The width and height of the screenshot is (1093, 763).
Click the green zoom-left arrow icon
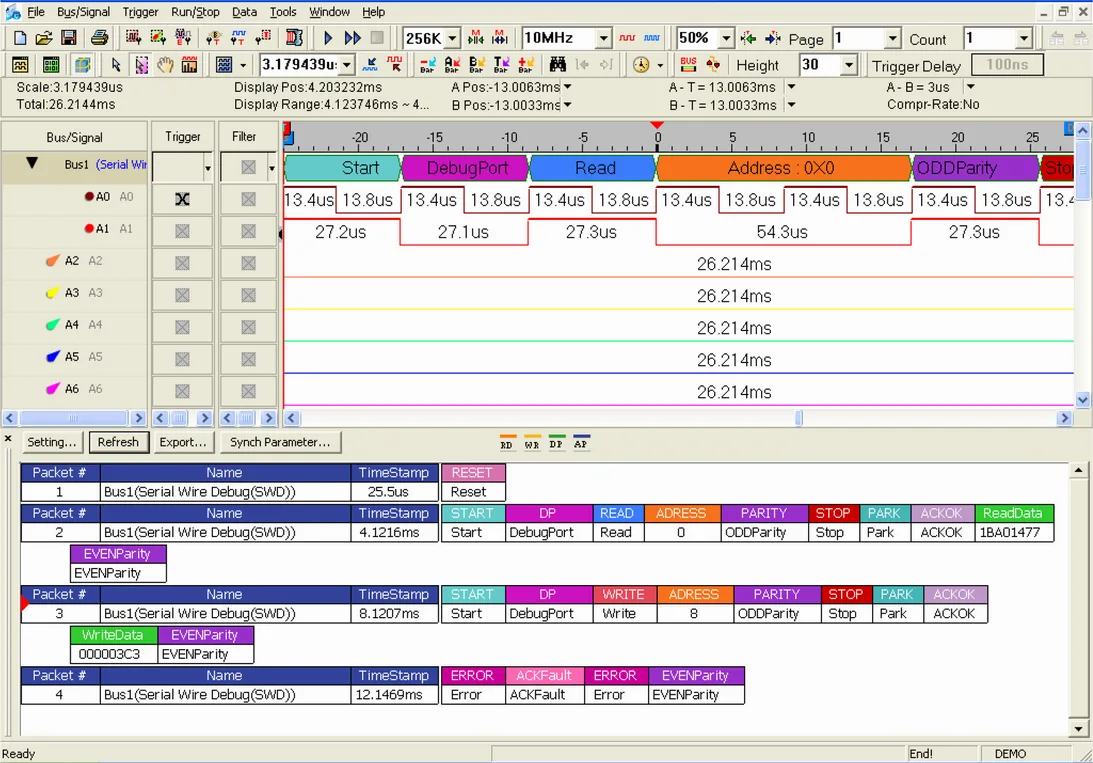(x=748, y=38)
